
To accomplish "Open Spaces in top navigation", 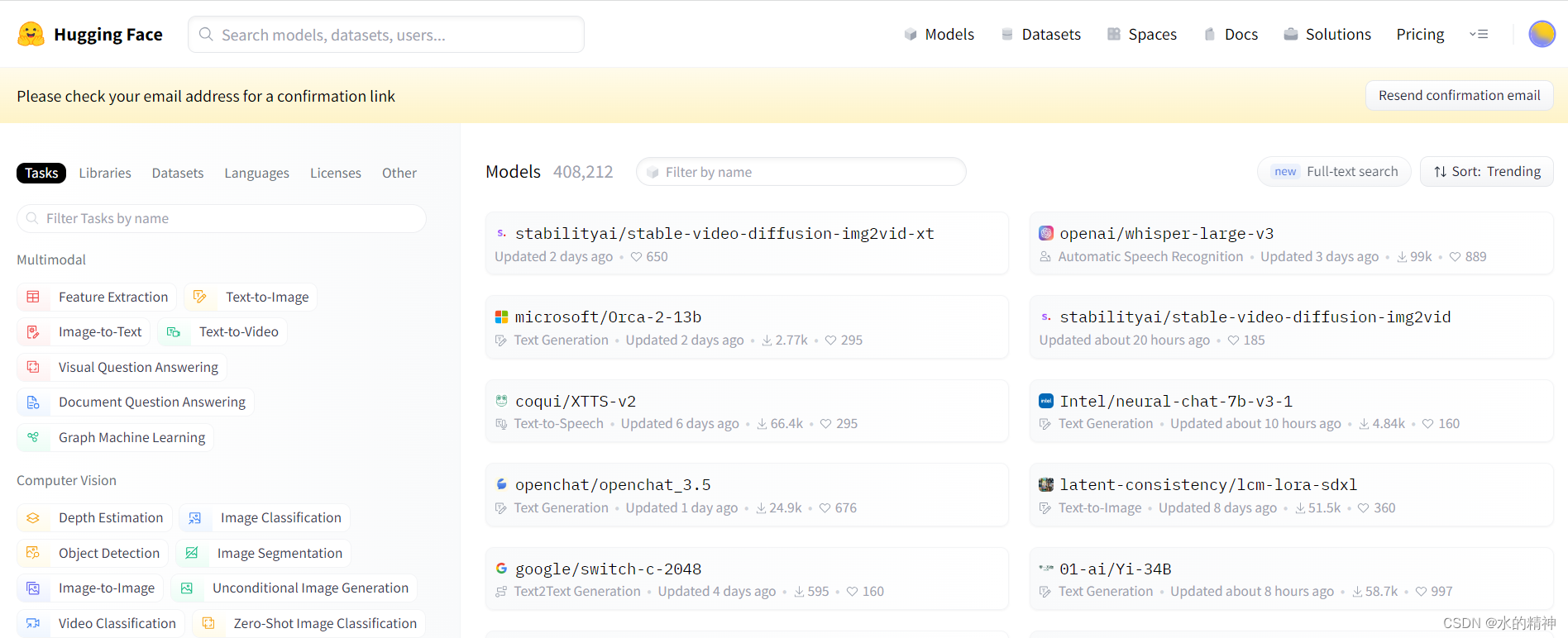I will click(1141, 34).
